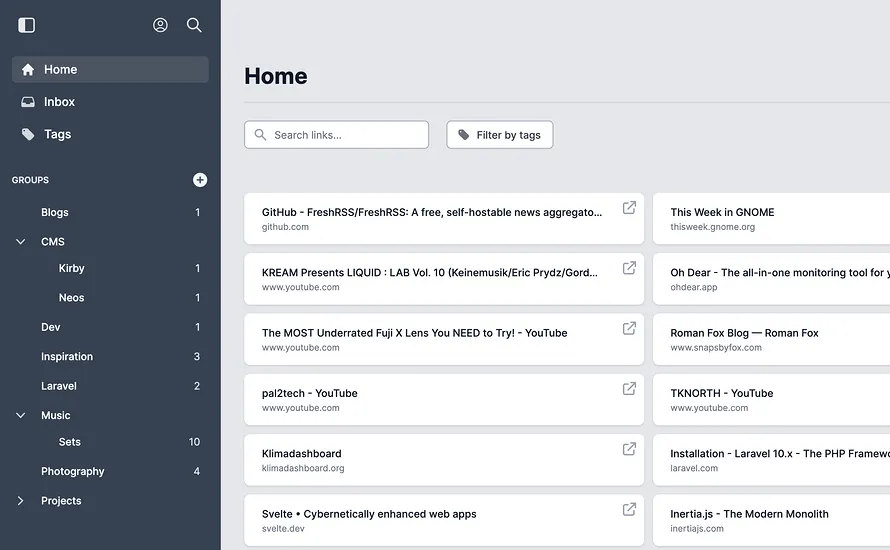Click the sidebar search magnifier icon

pyautogui.click(x=194, y=25)
